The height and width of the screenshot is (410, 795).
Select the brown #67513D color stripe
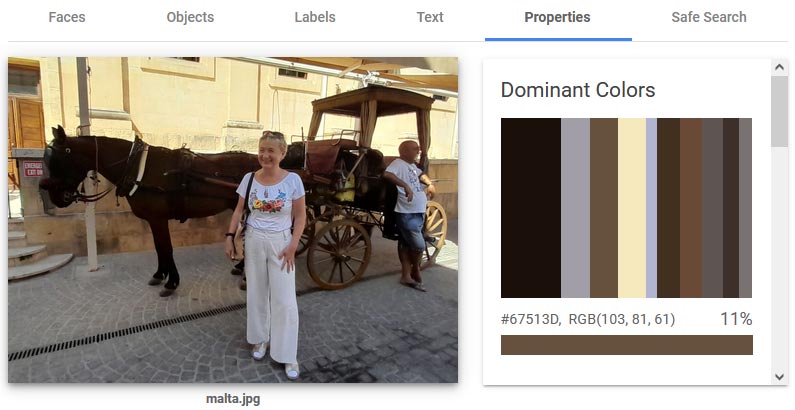pos(604,208)
